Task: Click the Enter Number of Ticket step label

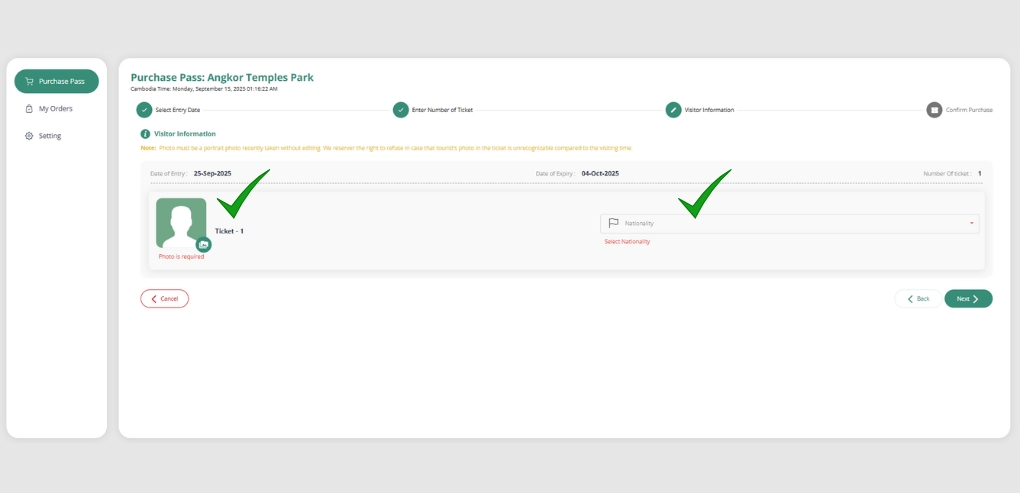Action: (442, 110)
